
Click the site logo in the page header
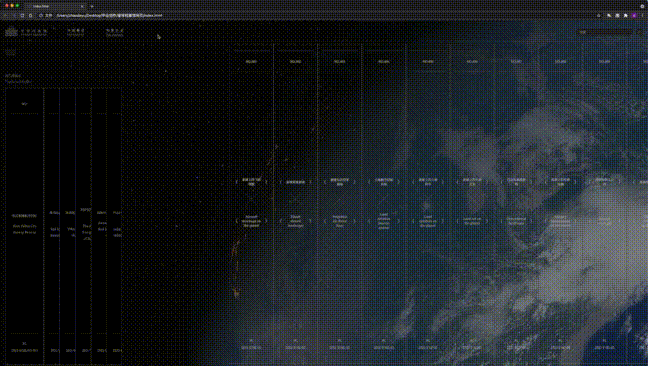(x=11, y=32)
